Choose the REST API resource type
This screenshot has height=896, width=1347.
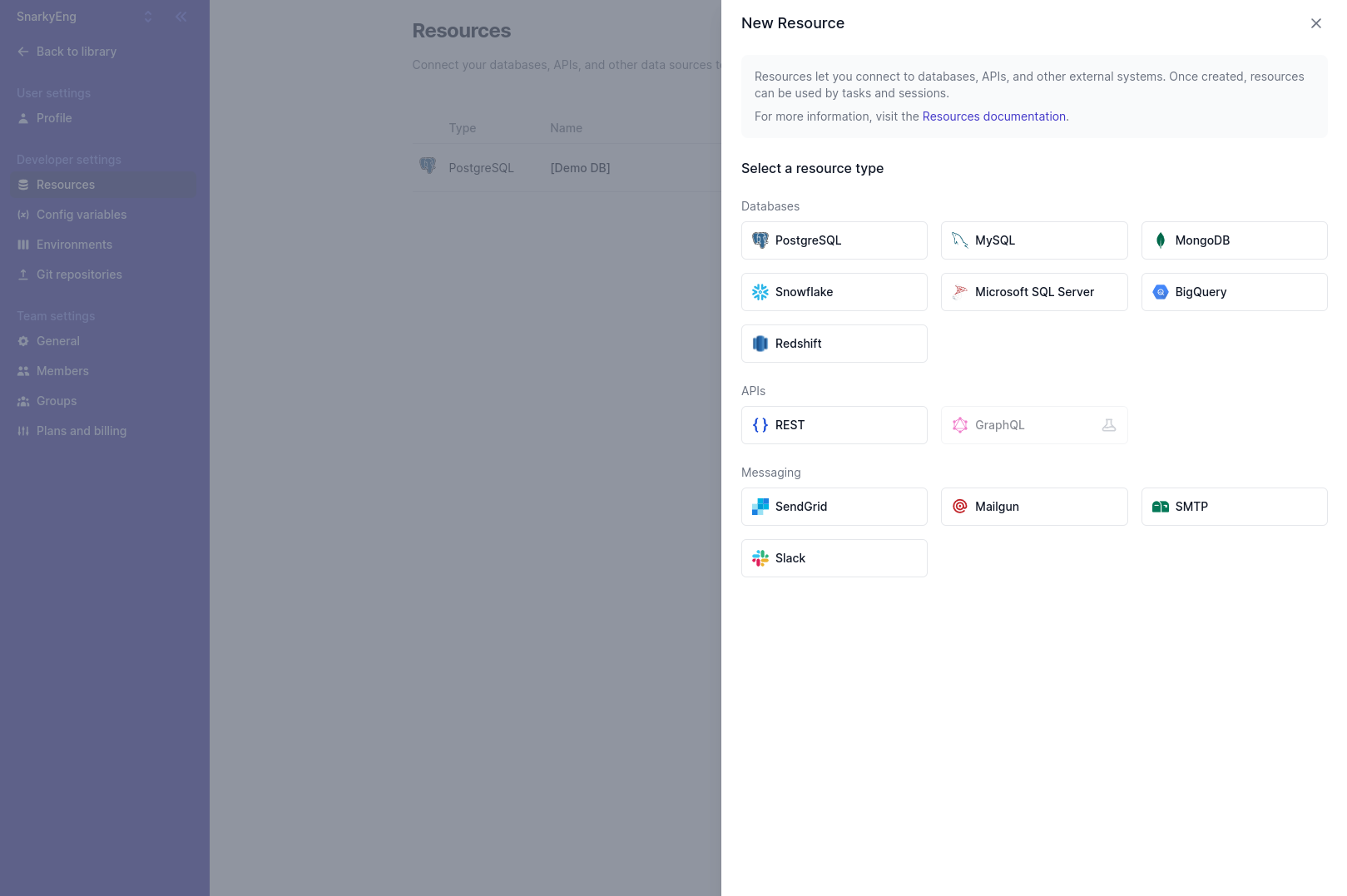[834, 425]
